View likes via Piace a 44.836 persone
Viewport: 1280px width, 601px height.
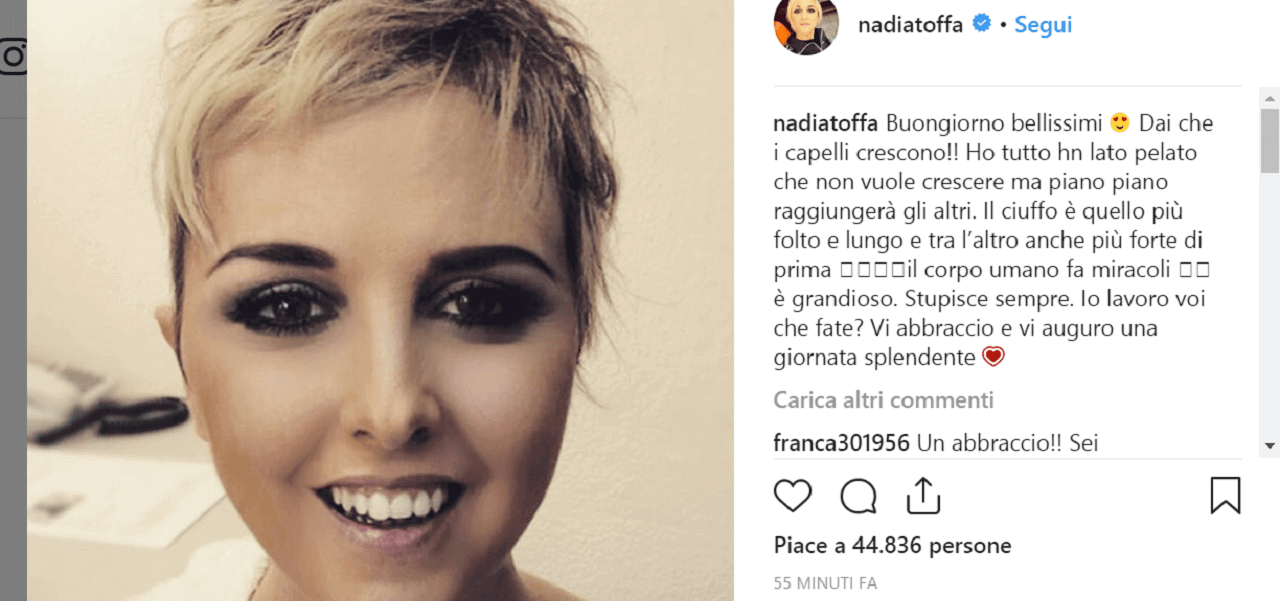pos(893,546)
